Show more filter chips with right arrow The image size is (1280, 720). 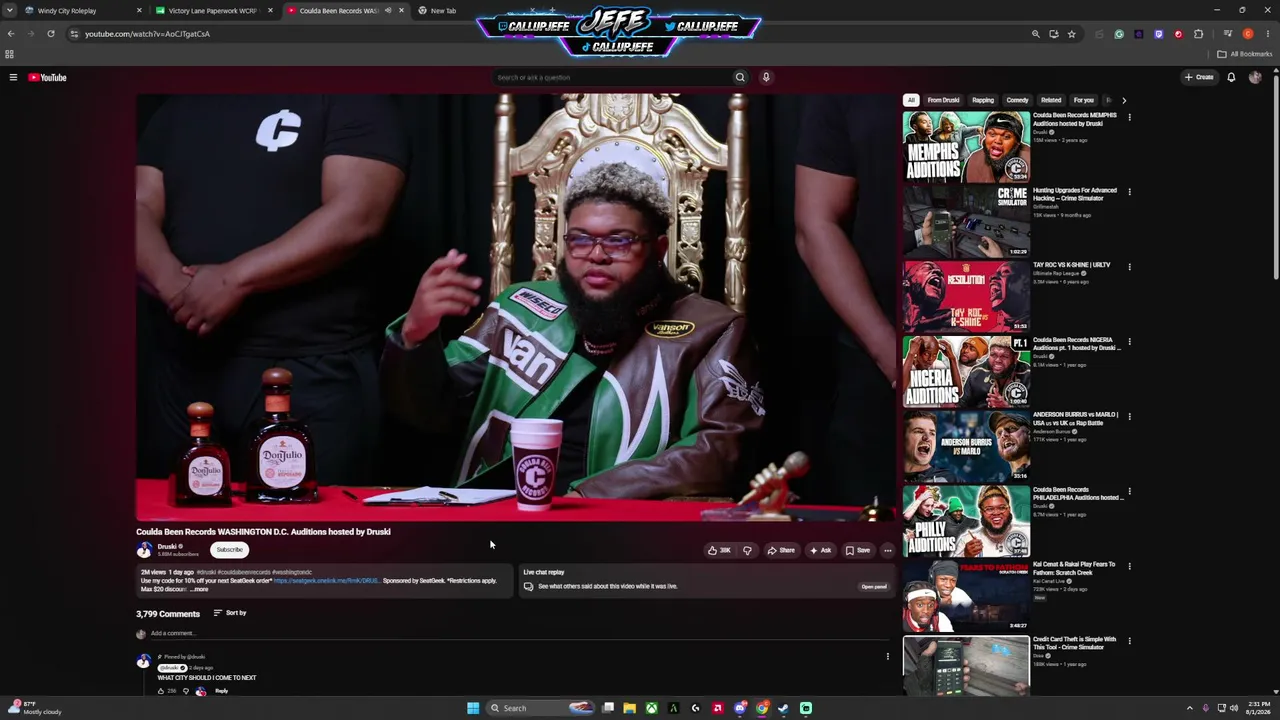coord(1123,100)
